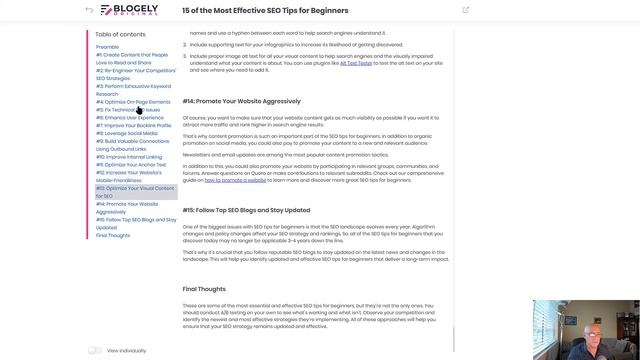Screen dimensions: 640x360
Task: Open #15 Follow Top SEO Blogs entry
Action: [x=136, y=224]
